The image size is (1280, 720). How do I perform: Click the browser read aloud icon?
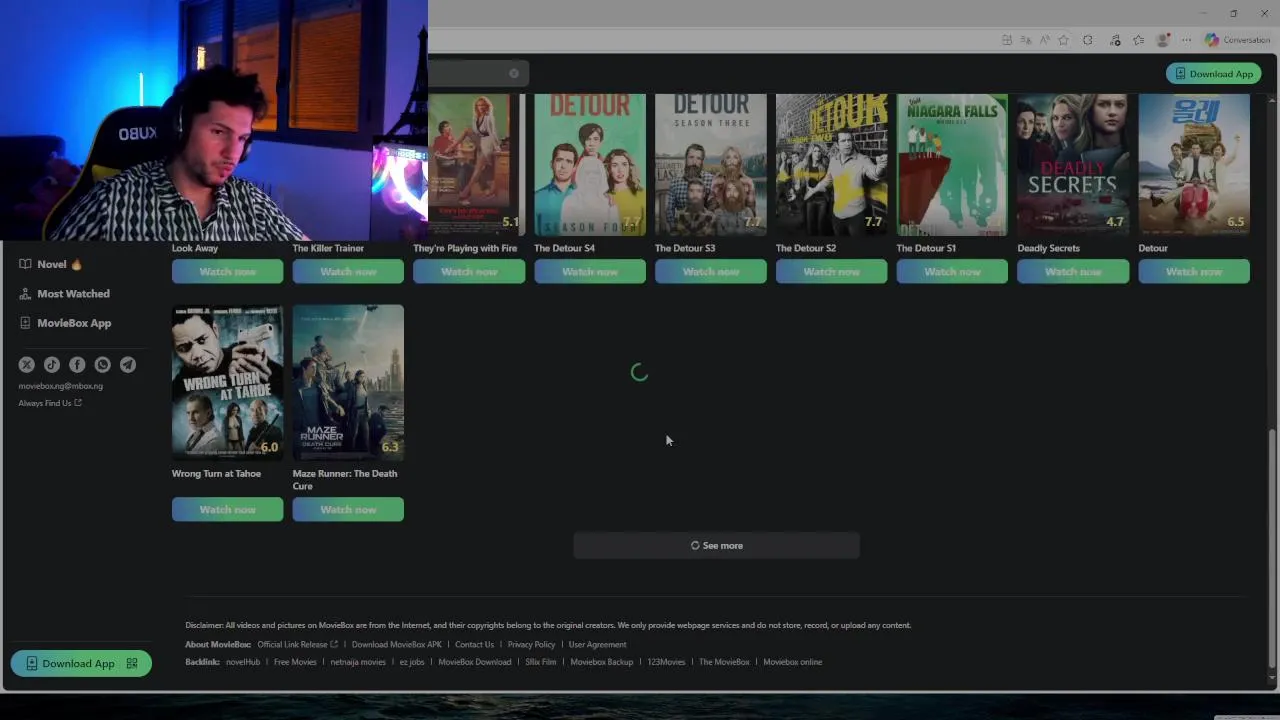(x=1044, y=40)
